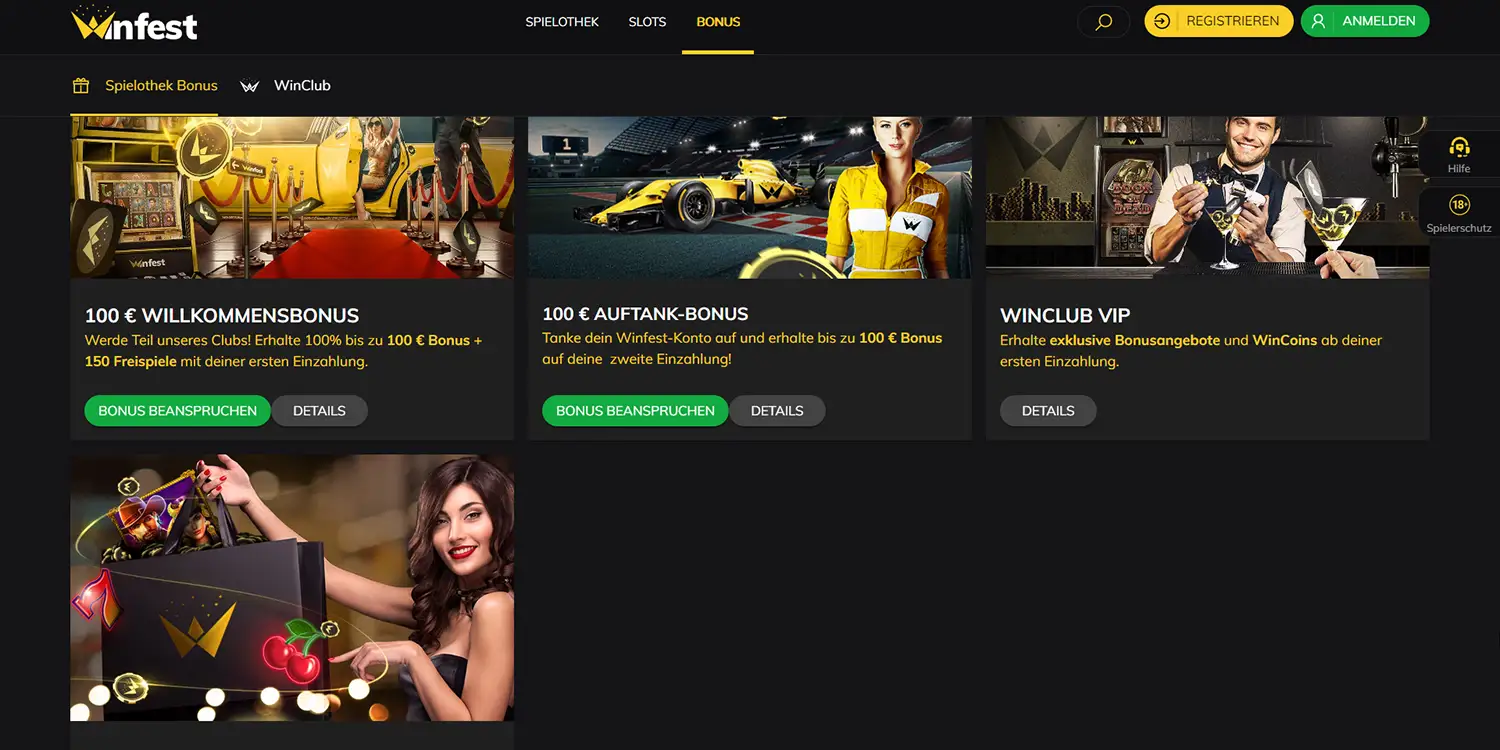Open the shopping bag promotion image
The width and height of the screenshot is (1500, 750).
[x=292, y=588]
